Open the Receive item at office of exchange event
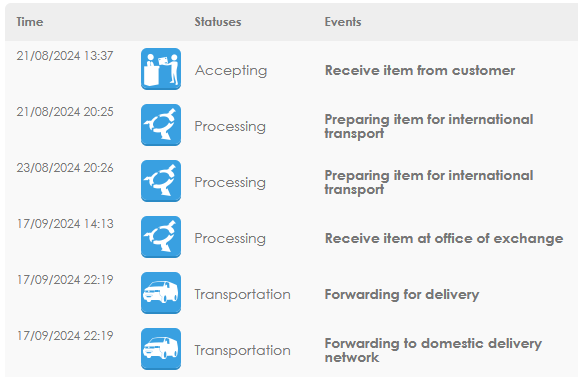Screen dimensions: 578x378 [x=444, y=239]
